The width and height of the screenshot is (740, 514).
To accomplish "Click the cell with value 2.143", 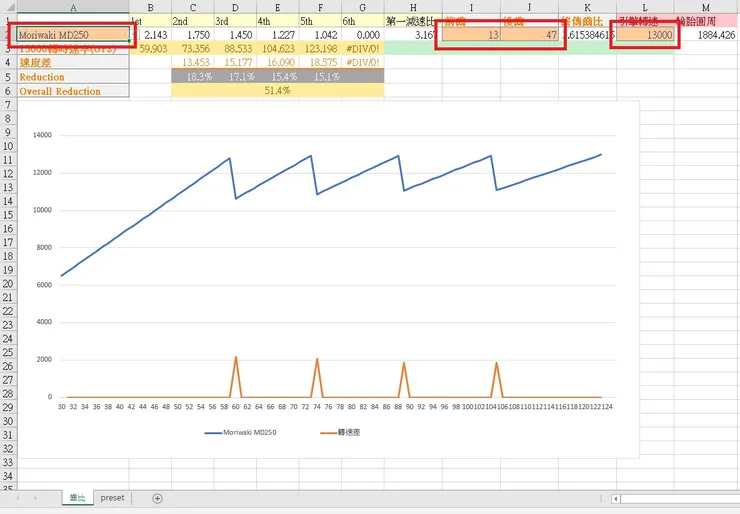I will [x=151, y=35].
